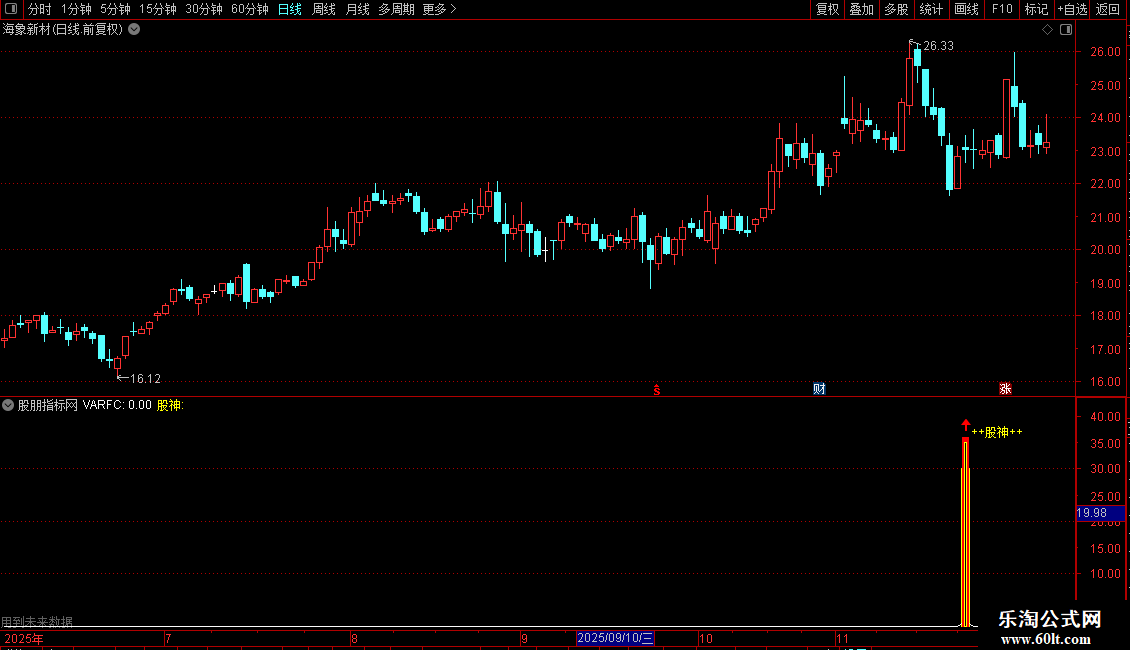
Task: Switch to 30分钟 period
Action: [203, 9]
